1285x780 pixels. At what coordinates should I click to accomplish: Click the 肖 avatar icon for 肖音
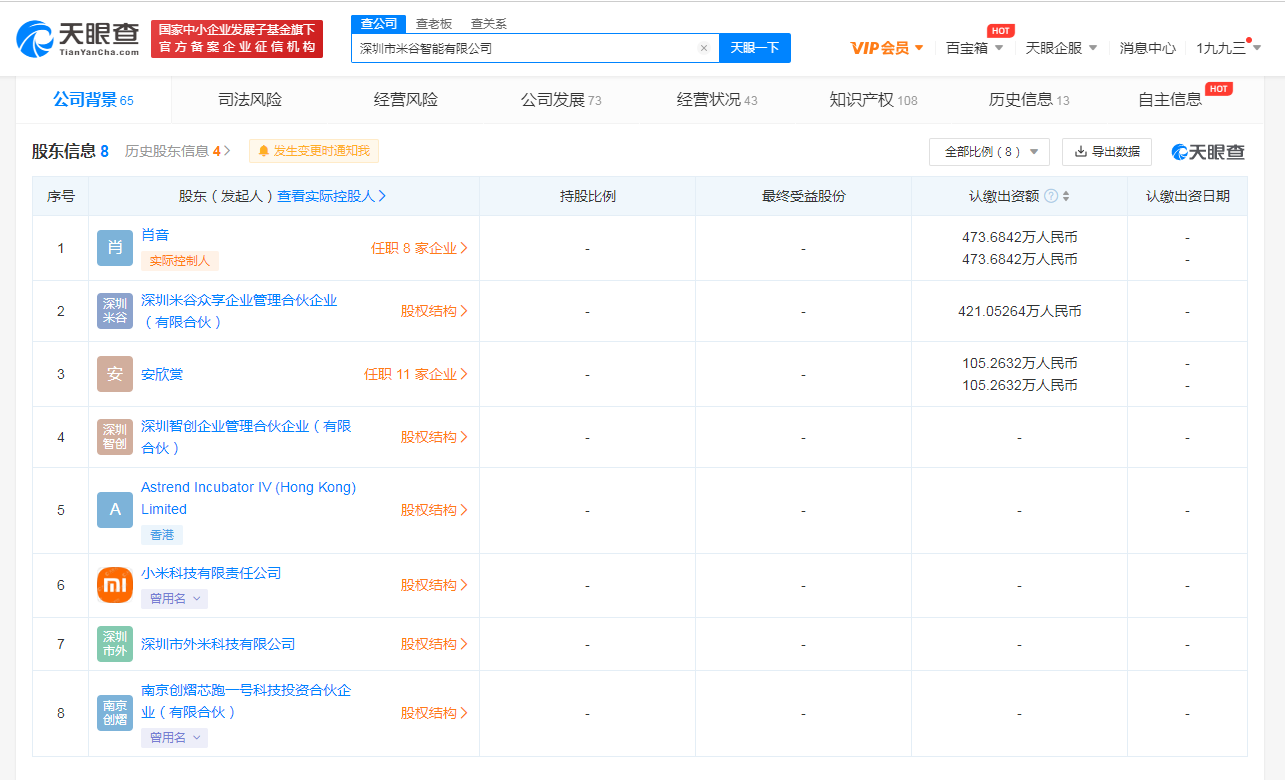pyautogui.click(x=115, y=248)
